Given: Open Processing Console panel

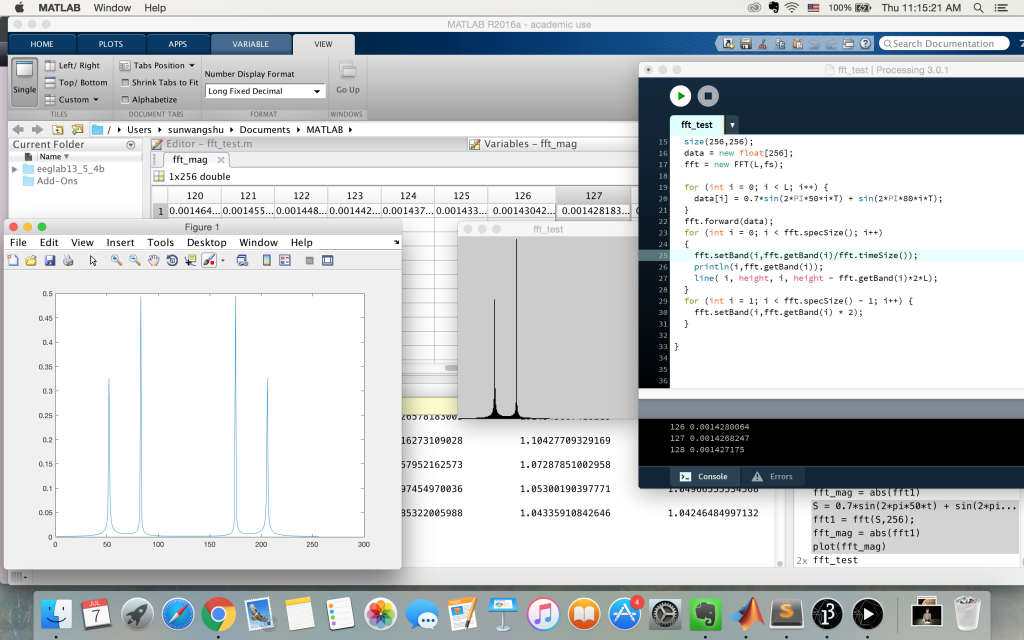Looking at the screenshot, I should coord(703,476).
